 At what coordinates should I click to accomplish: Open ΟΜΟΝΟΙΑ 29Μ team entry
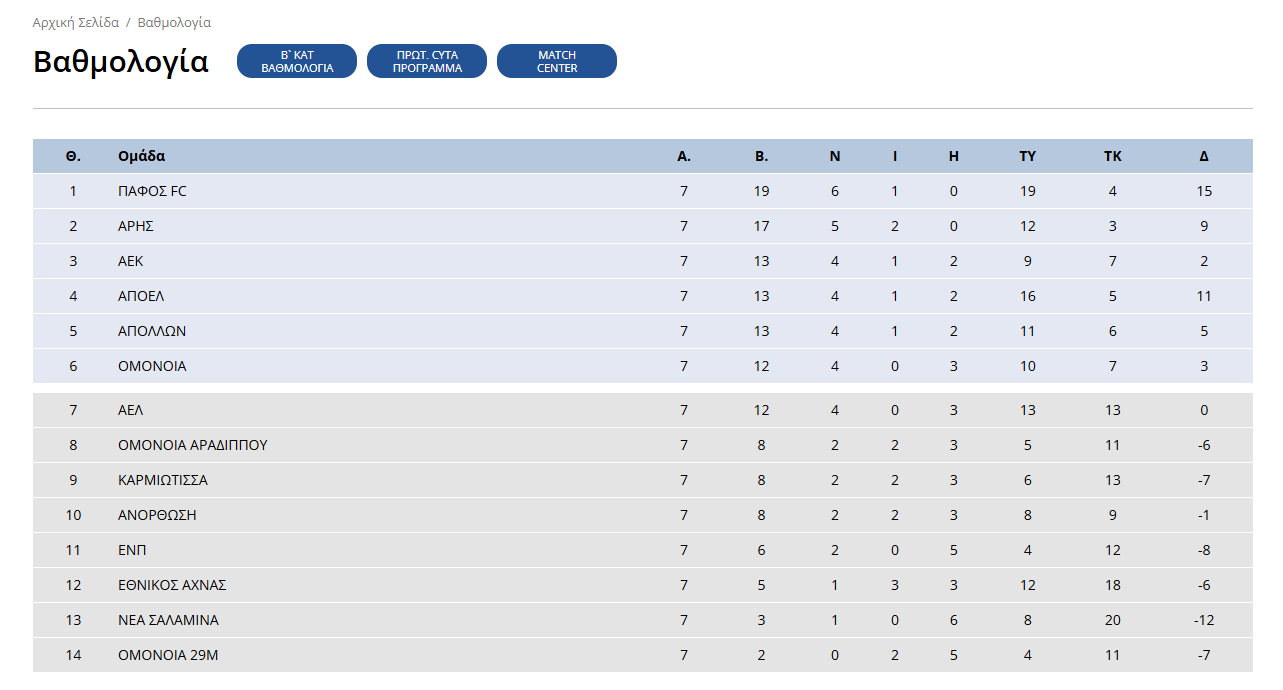click(x=166, y=655)
